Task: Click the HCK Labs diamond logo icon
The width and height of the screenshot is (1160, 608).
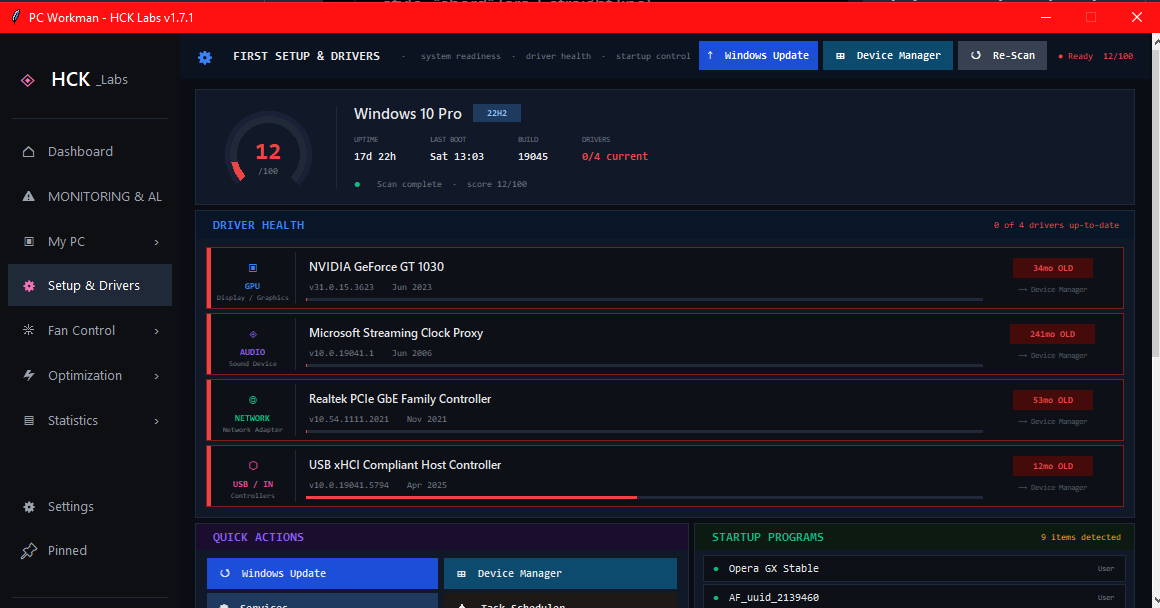Action: (x=27, y=80)
